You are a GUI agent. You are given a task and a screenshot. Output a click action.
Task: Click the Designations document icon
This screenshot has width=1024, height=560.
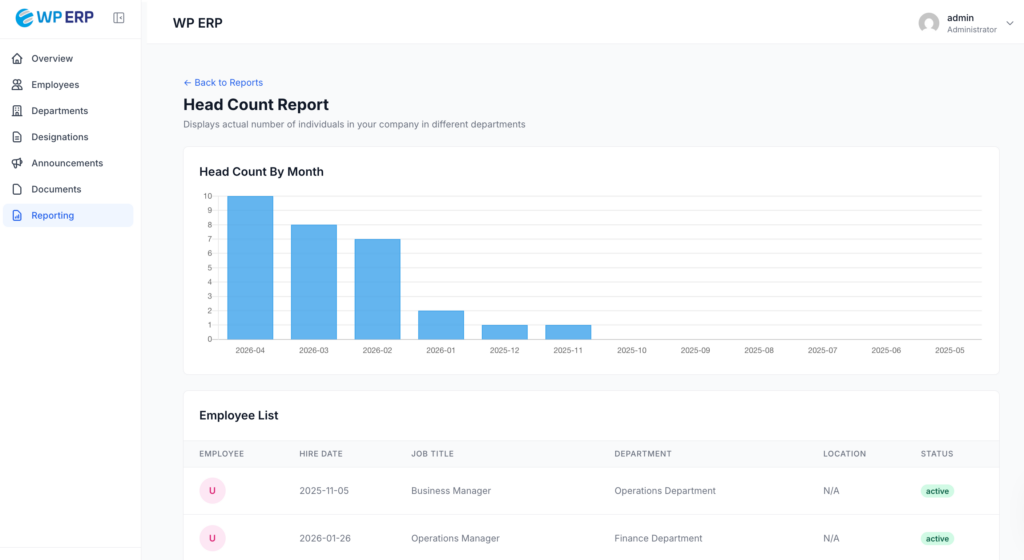17,137
